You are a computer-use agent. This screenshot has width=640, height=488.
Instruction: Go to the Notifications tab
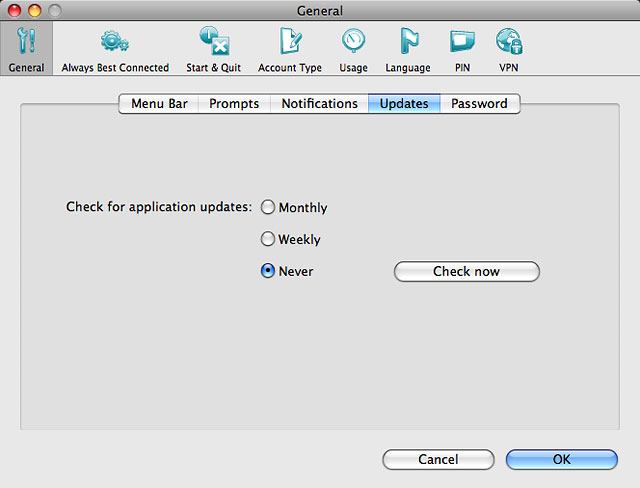pyautogui.click(x=319, y=104)
